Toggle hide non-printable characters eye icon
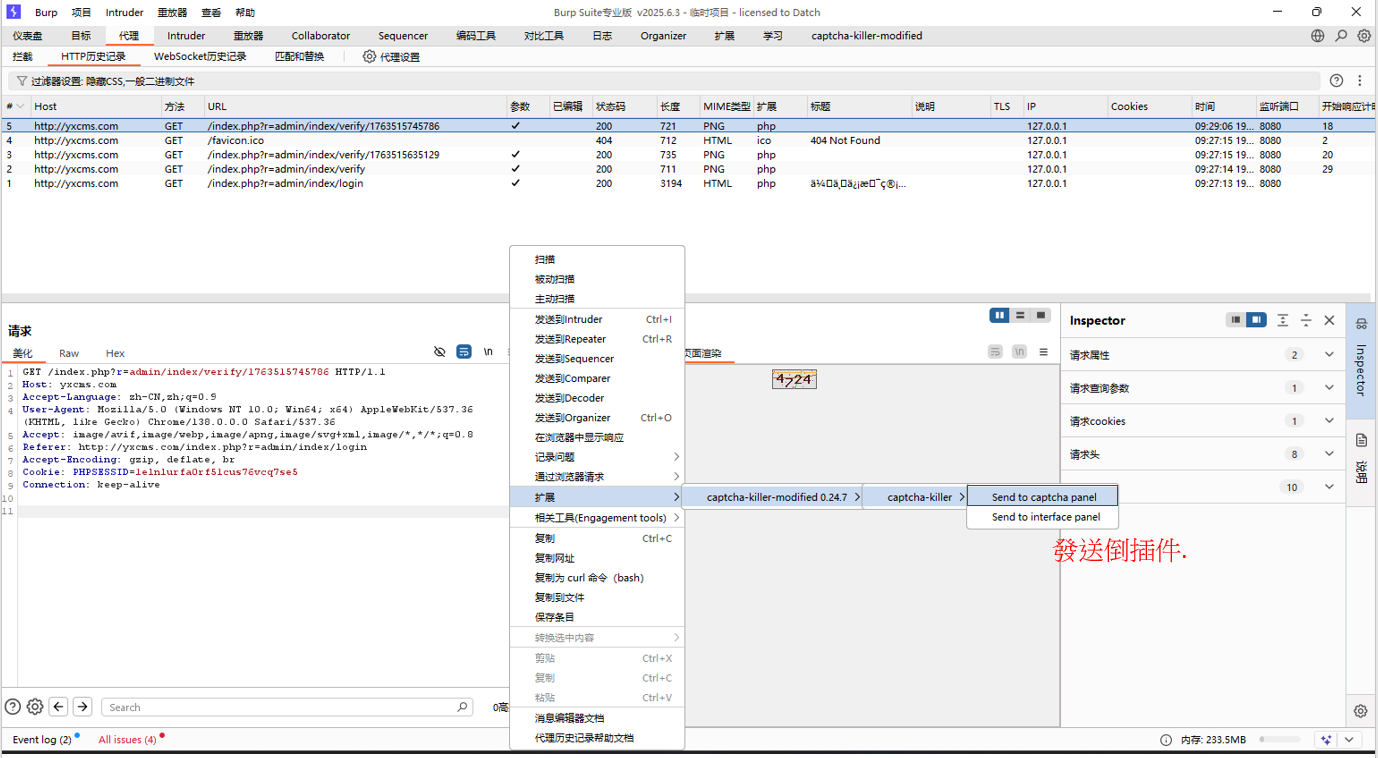 [x=440, y=352]
